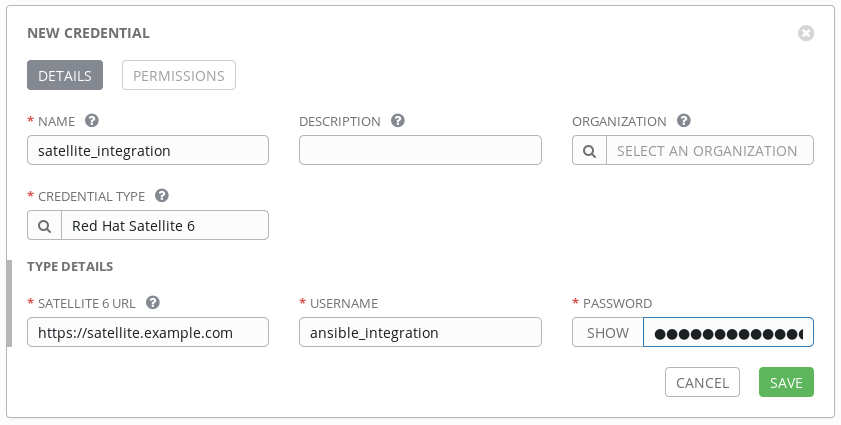The height and width of the screenshot is (425, 841).
Task: Show help for the Description field
Action: pyautogui.click(x=398, y=121)
